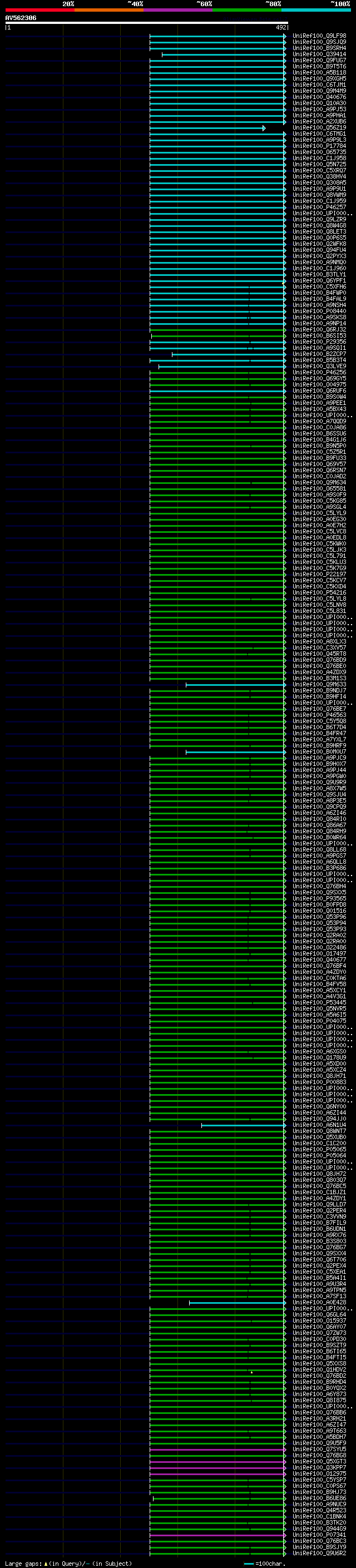Viewport: 356px width, 1568px height.
Task: Select UniRef100_A9PJC9 label
Action: [x=319, y=759]
